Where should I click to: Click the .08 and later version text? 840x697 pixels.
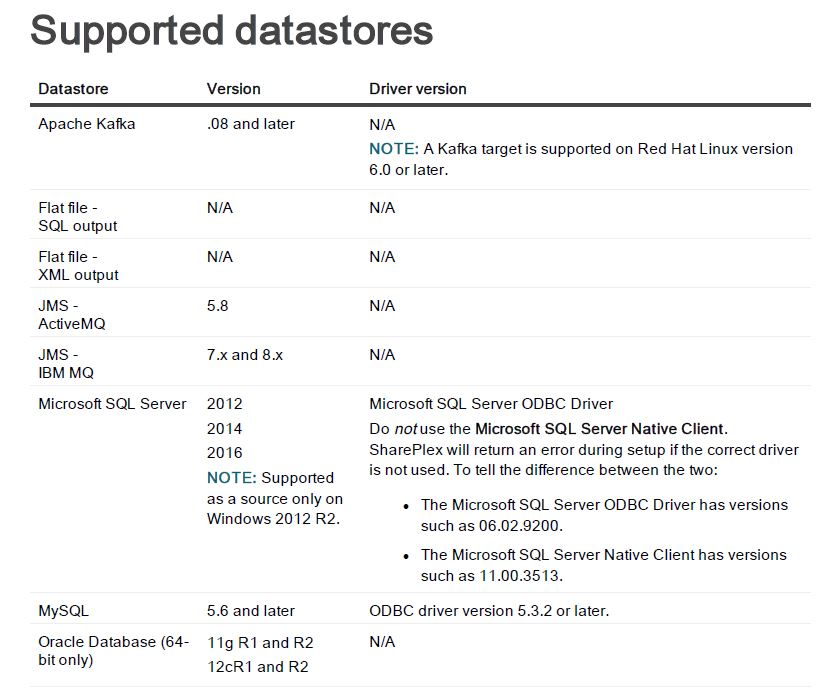coord(251,124)
